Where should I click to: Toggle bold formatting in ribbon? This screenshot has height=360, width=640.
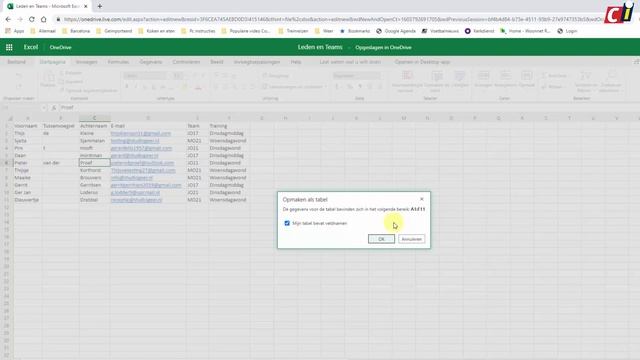tap(127, 87)
